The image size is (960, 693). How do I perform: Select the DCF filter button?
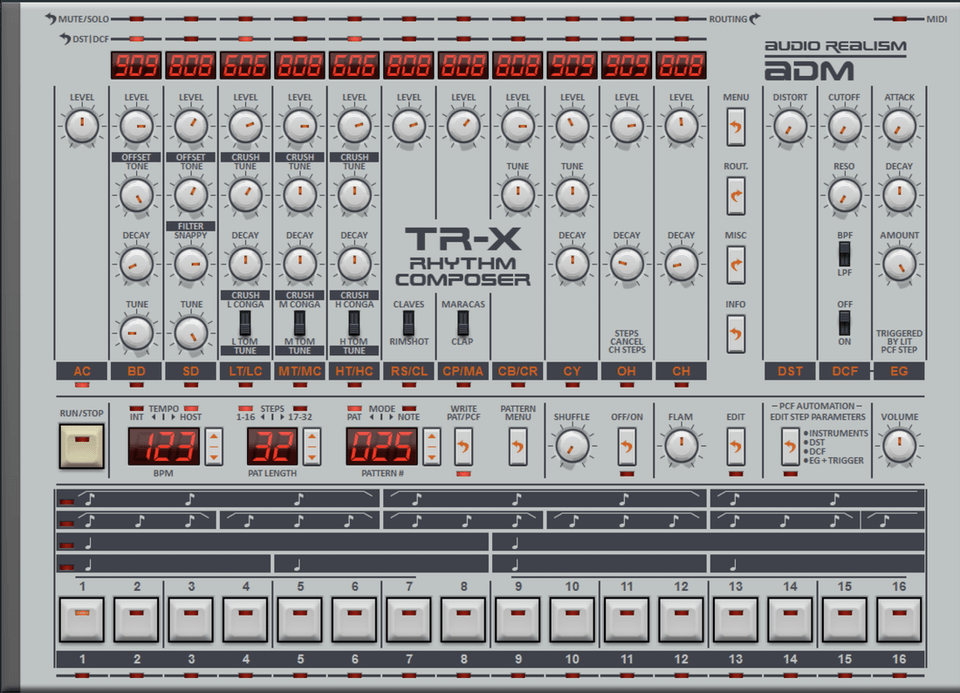[844, 371]
